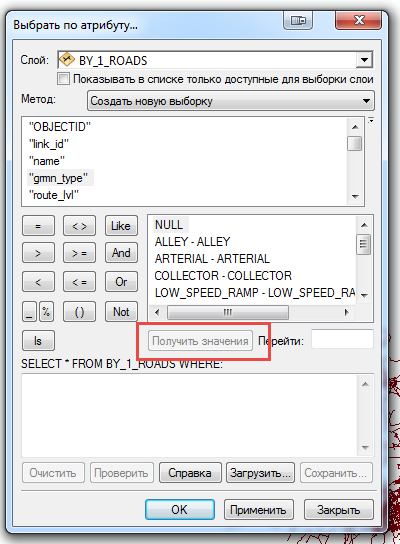Click the window layout icon in title bar
This screenshot has height=544, width=400.
point(298,20)
